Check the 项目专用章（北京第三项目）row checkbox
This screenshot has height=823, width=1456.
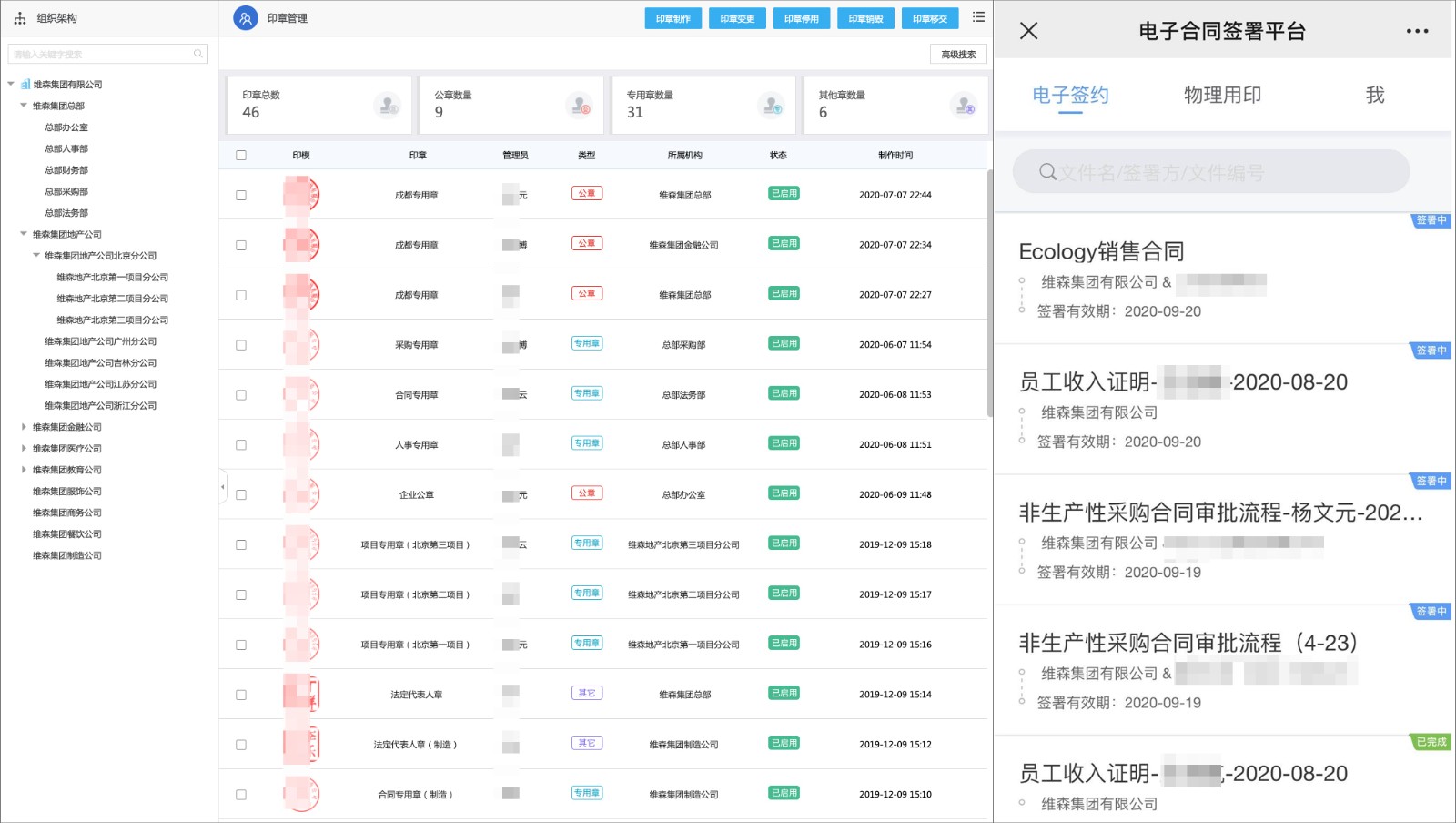point(241,544)
